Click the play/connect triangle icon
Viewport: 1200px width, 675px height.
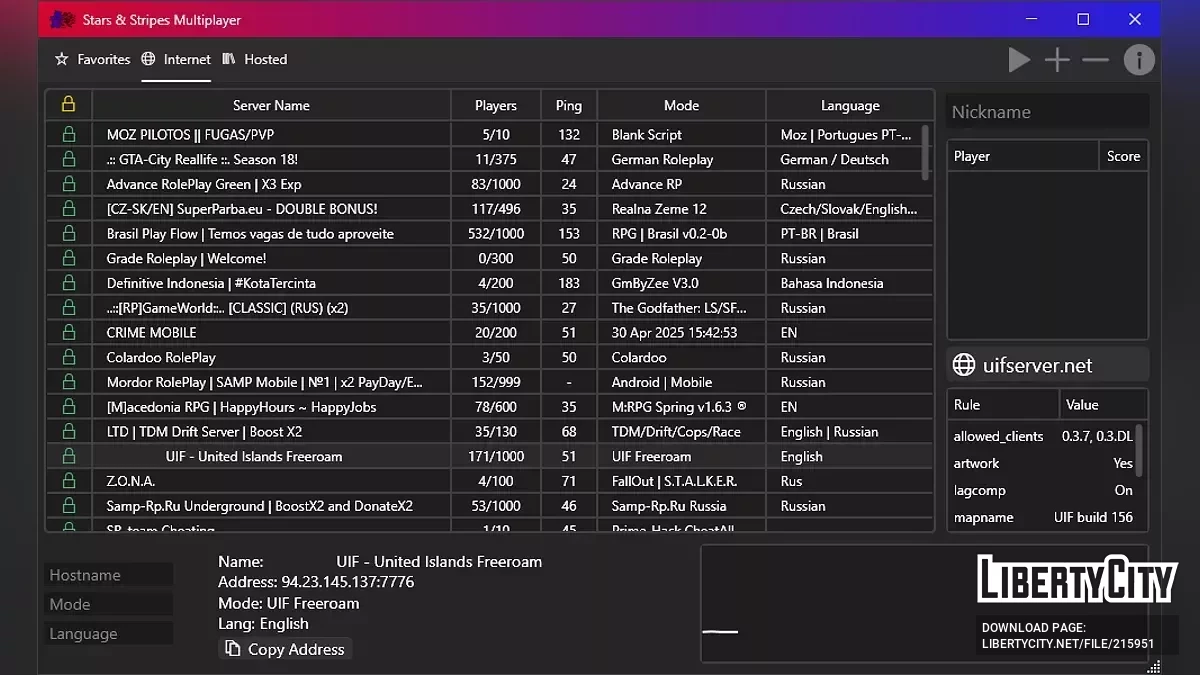1019,60
